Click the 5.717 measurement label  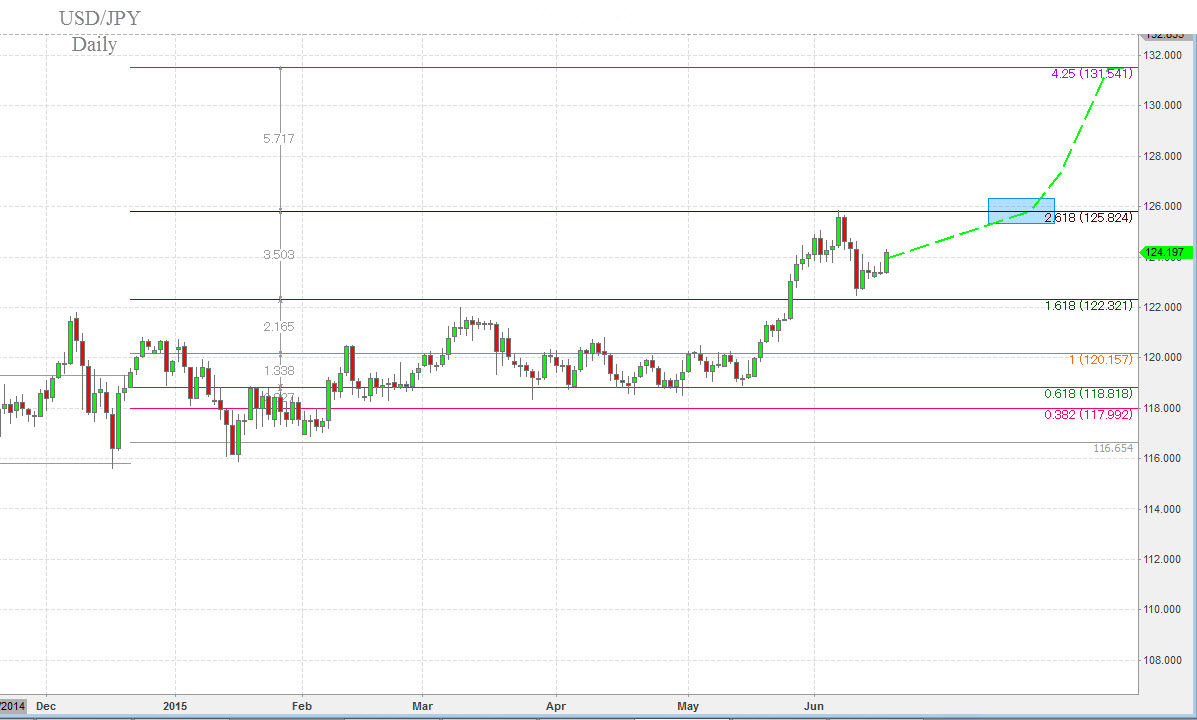[278, 138]
